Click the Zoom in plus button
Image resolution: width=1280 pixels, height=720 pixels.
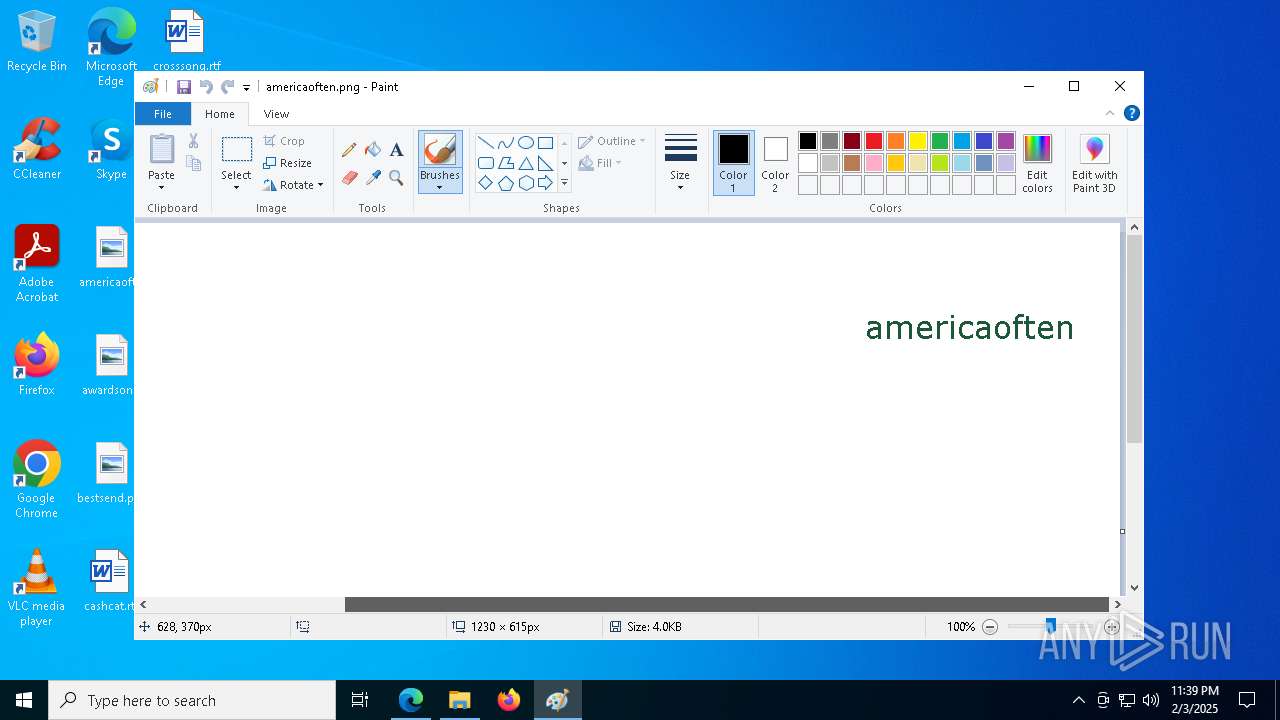[x=1111, y=627]
